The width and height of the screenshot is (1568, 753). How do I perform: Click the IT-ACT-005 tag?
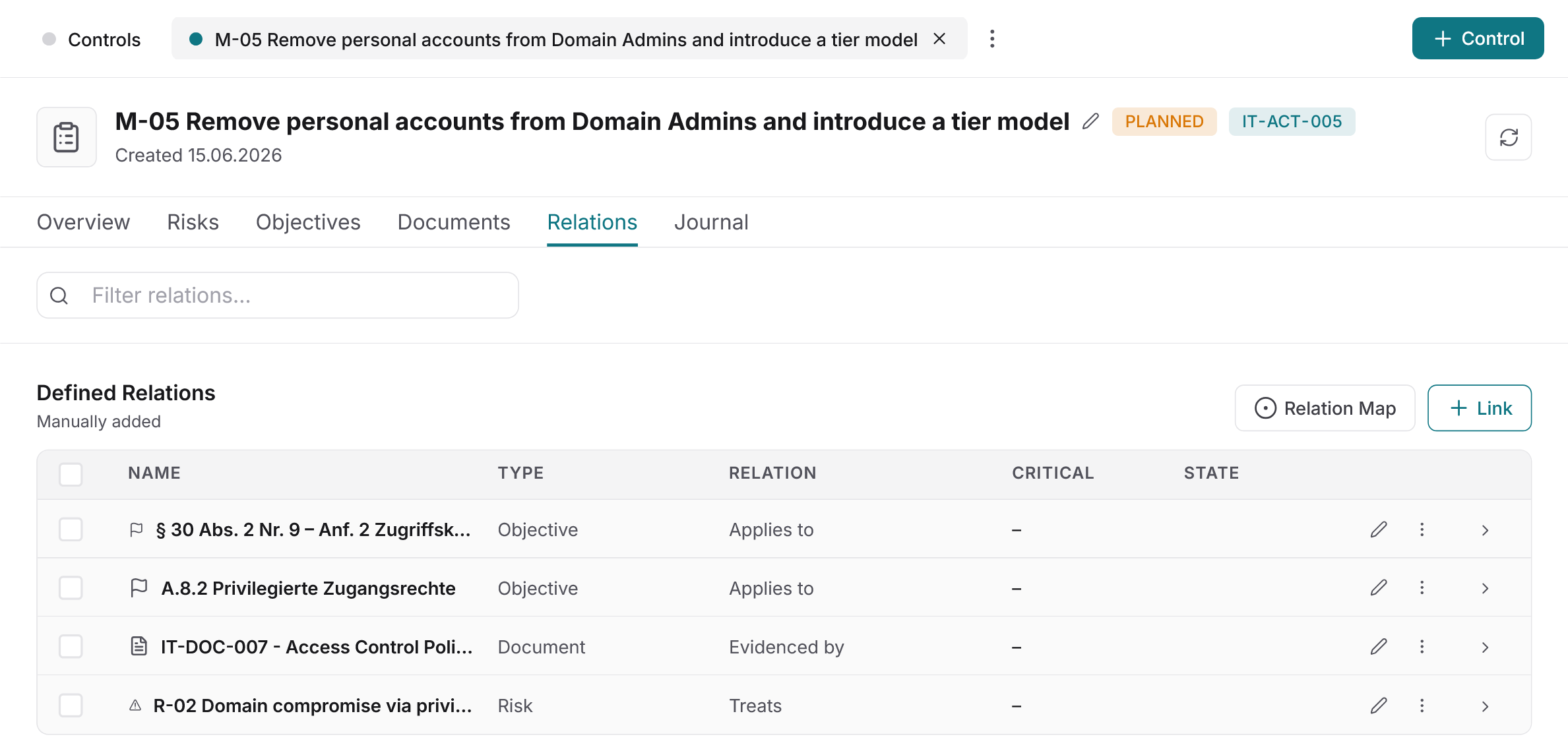[x=1292, y=121]
